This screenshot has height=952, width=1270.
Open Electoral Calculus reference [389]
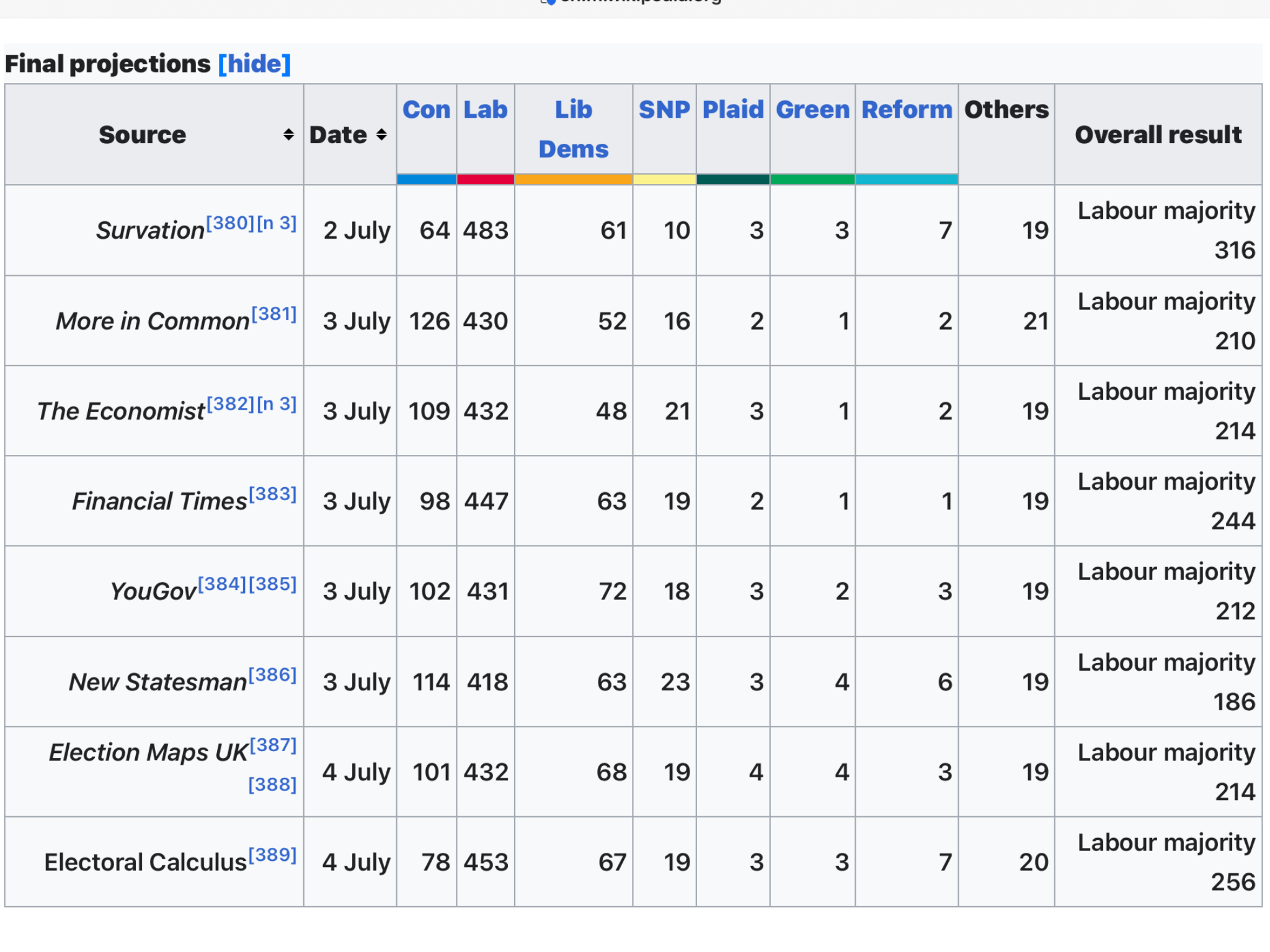[273, 855]
